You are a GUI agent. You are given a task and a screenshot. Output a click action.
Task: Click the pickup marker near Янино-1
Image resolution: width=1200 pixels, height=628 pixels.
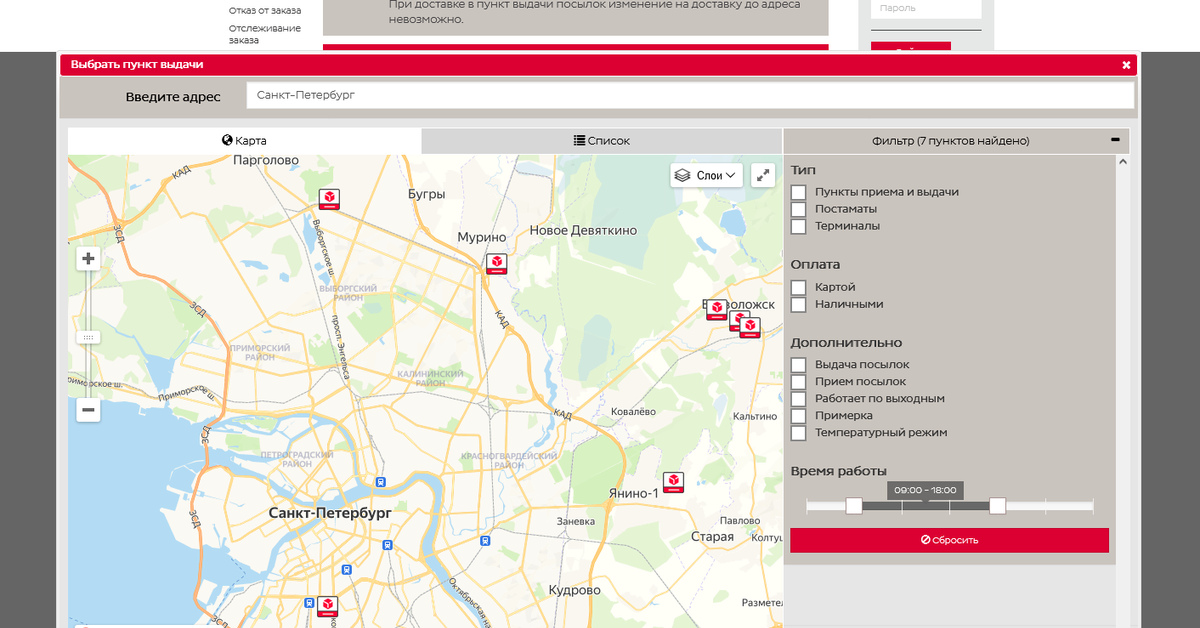click(x=674, y=482)
